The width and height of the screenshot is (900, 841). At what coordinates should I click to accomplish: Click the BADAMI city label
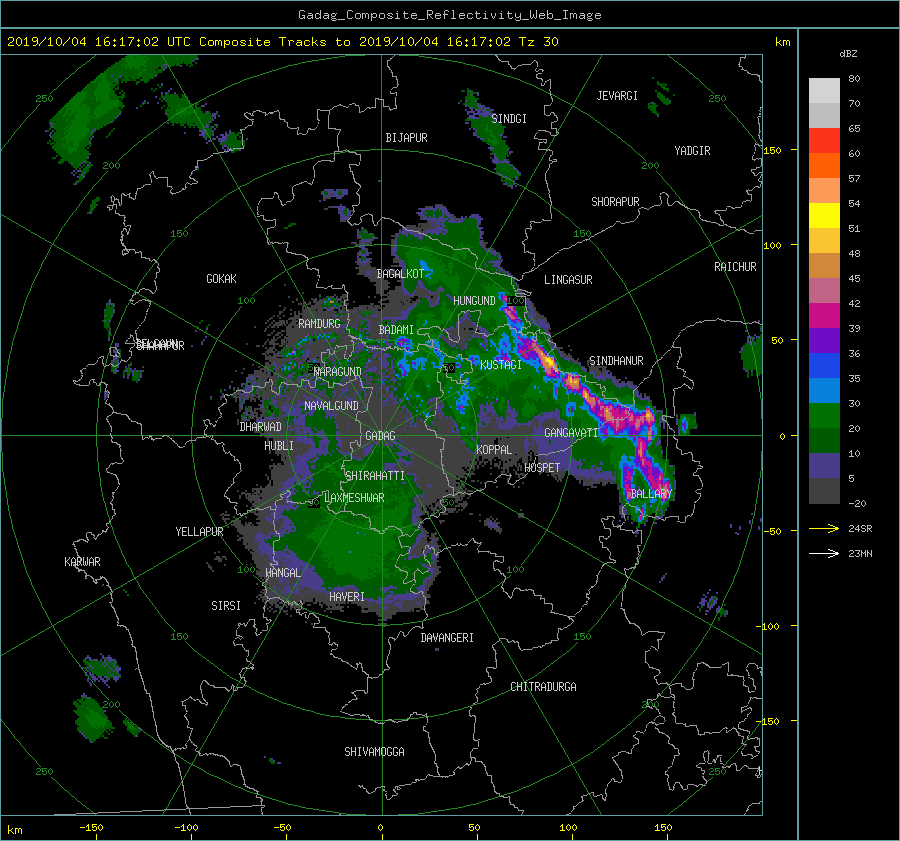click(396, 330)
